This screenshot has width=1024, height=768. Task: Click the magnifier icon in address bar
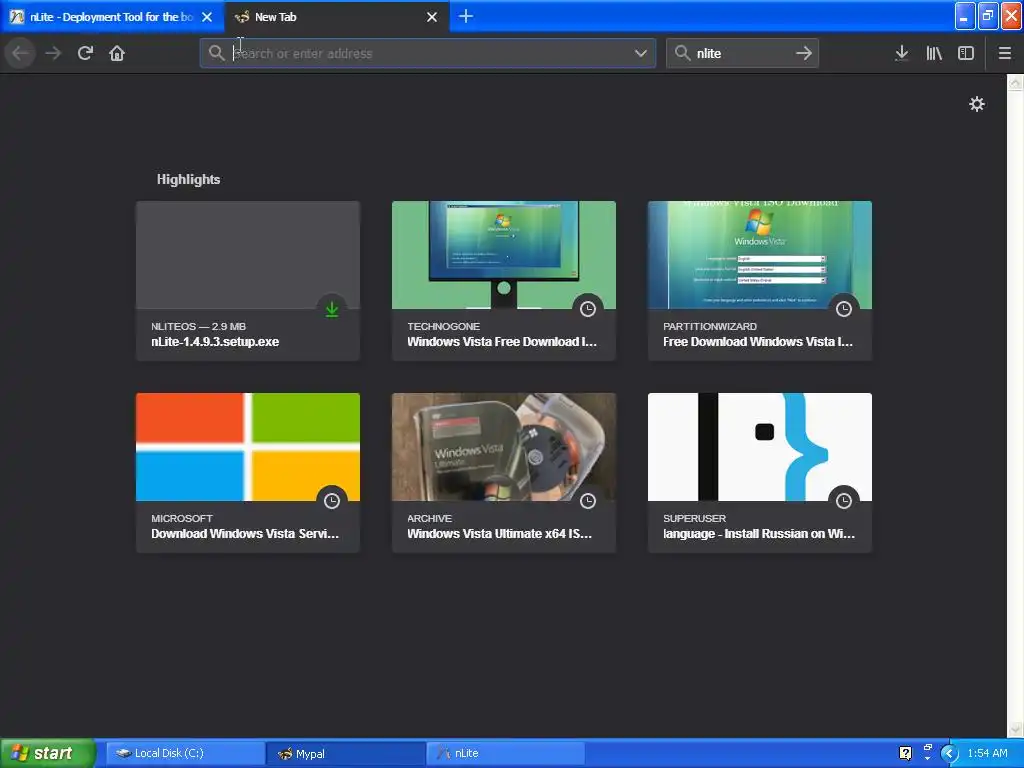(216, 53)
